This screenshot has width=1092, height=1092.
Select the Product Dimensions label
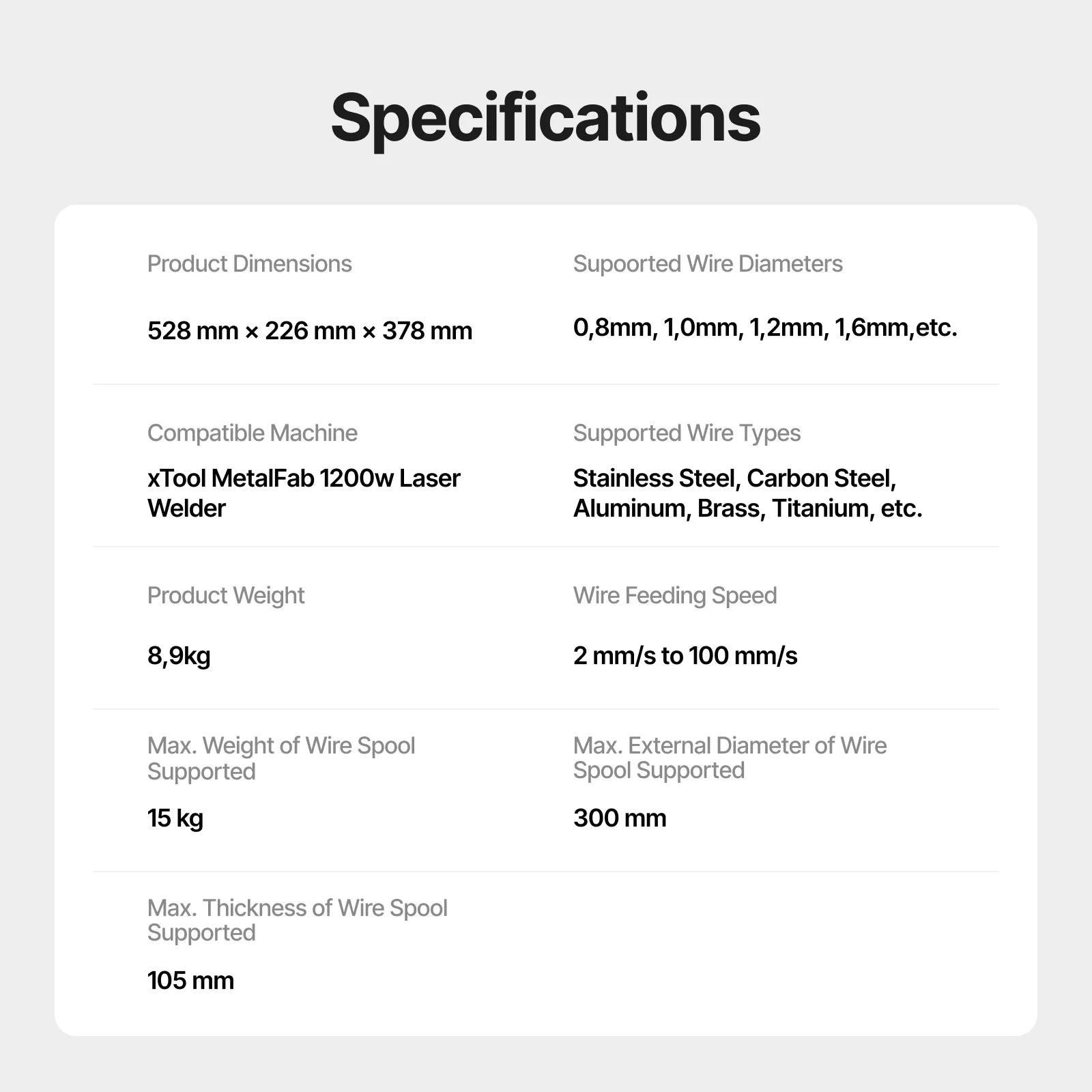(250, 264)
